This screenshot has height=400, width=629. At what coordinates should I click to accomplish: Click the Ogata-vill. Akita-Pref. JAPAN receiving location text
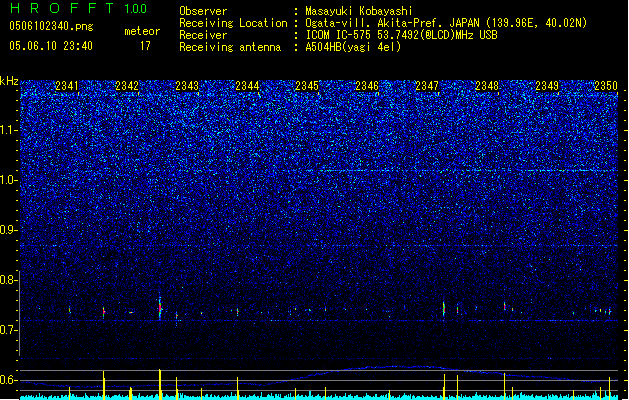pyautogui.click(x=446, y=23)
